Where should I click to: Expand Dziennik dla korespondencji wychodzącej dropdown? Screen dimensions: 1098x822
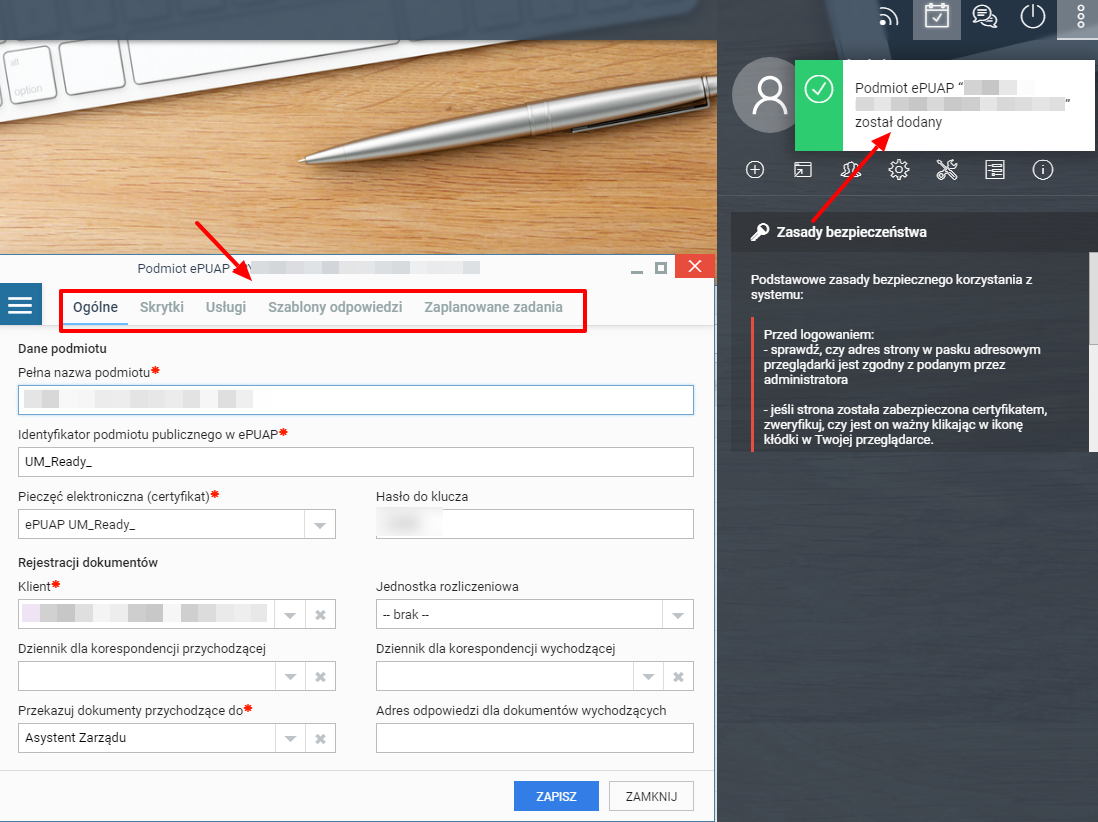[648, 676]
